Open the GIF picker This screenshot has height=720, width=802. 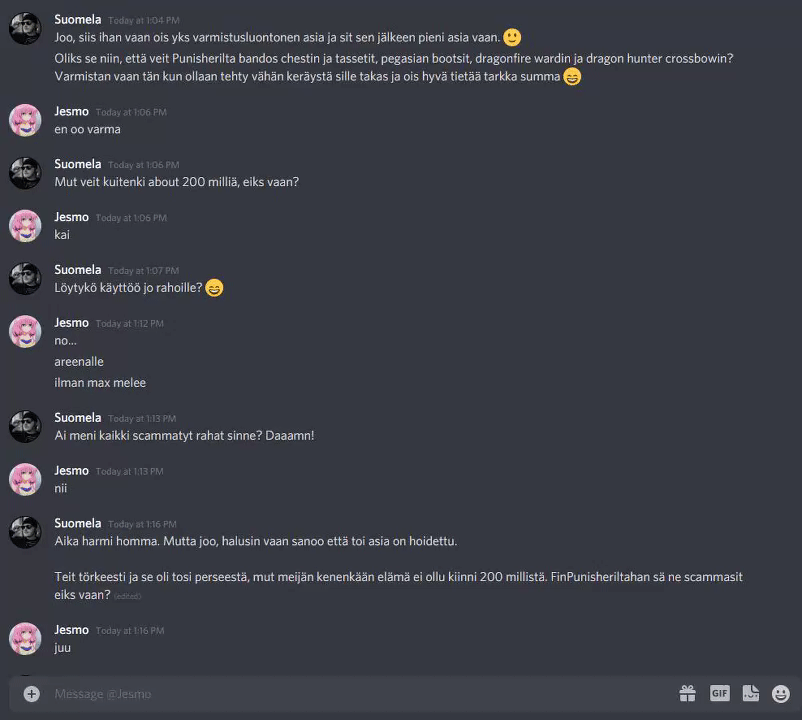point(720,693)
